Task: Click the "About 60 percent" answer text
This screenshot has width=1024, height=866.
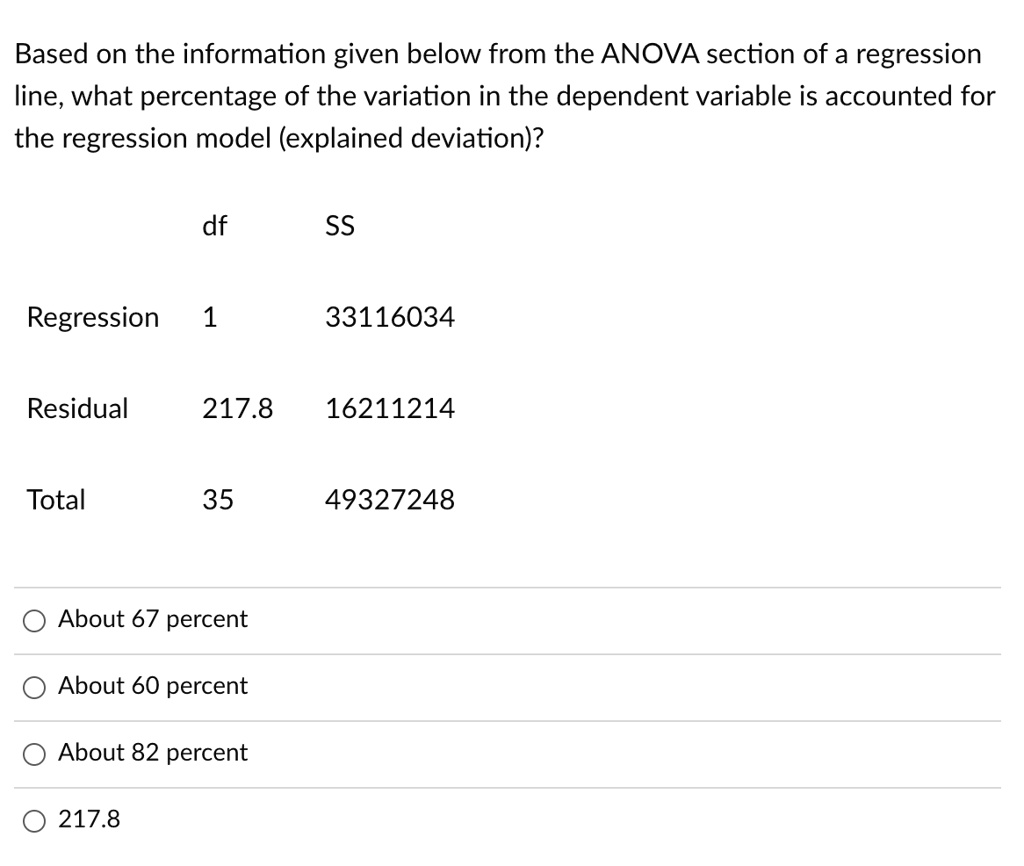Action: (153, 686)
